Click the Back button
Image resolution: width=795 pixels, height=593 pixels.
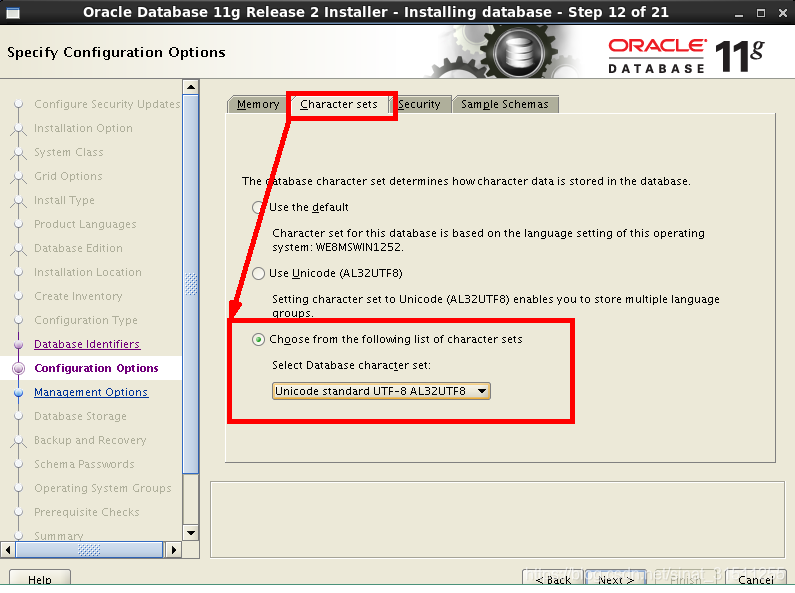click(553, 579)
